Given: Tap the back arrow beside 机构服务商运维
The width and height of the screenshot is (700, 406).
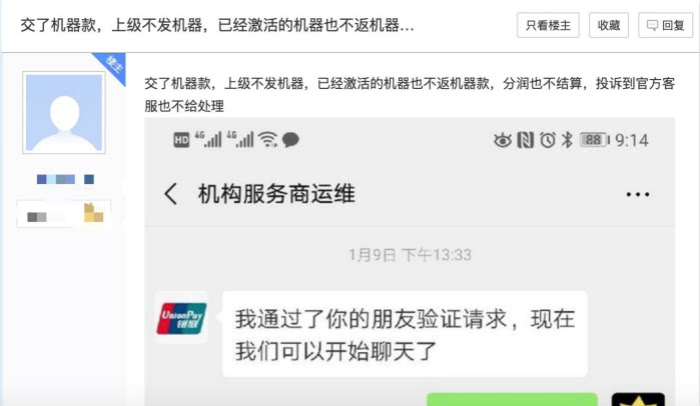Looking at the screenshot, I should [x=171, y=194].
